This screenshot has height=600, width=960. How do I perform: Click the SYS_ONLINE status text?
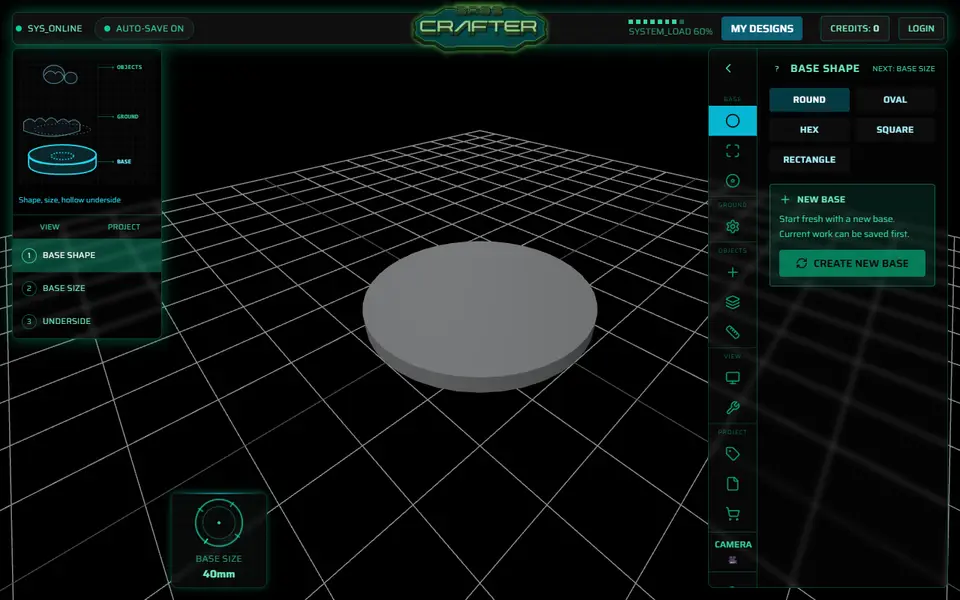pyautogui.click(x=54, y=29)
